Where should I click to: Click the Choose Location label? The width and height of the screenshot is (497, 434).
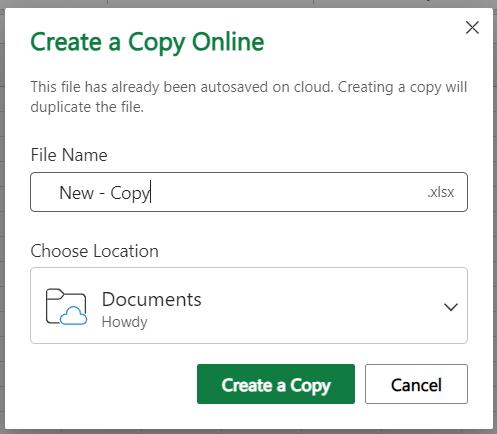point(95,251)
